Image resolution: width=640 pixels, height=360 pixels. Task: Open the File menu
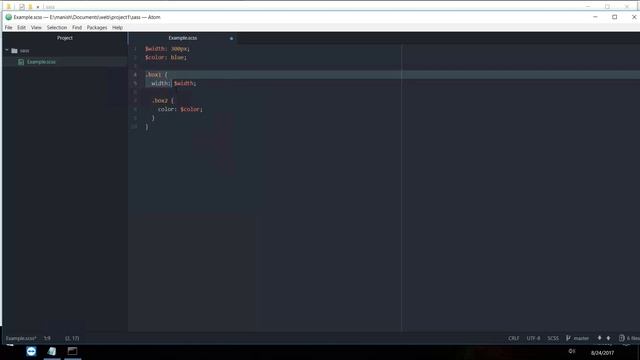(x=8, y=27)
